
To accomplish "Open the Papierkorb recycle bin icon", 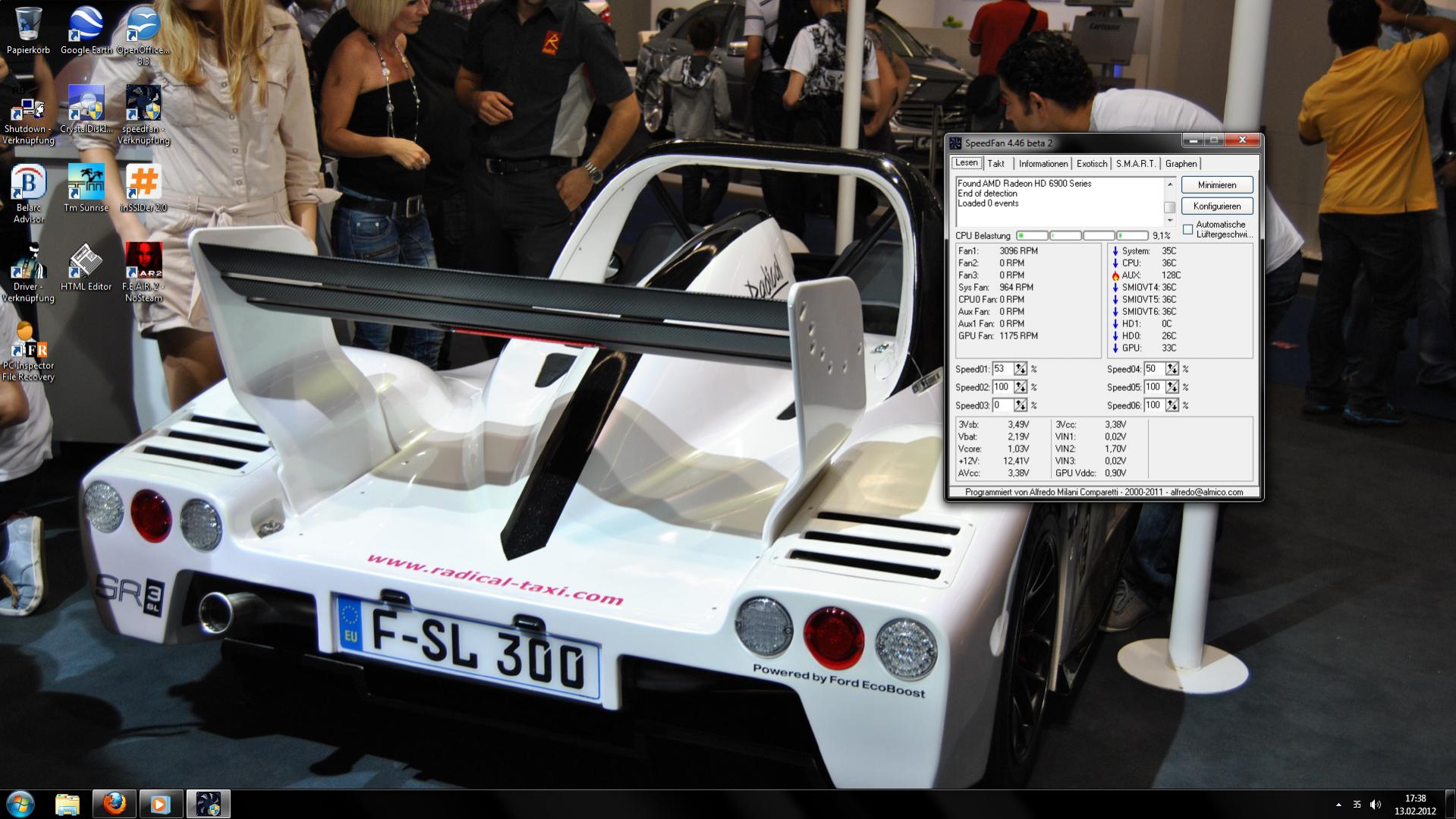I will coord(28,30).
